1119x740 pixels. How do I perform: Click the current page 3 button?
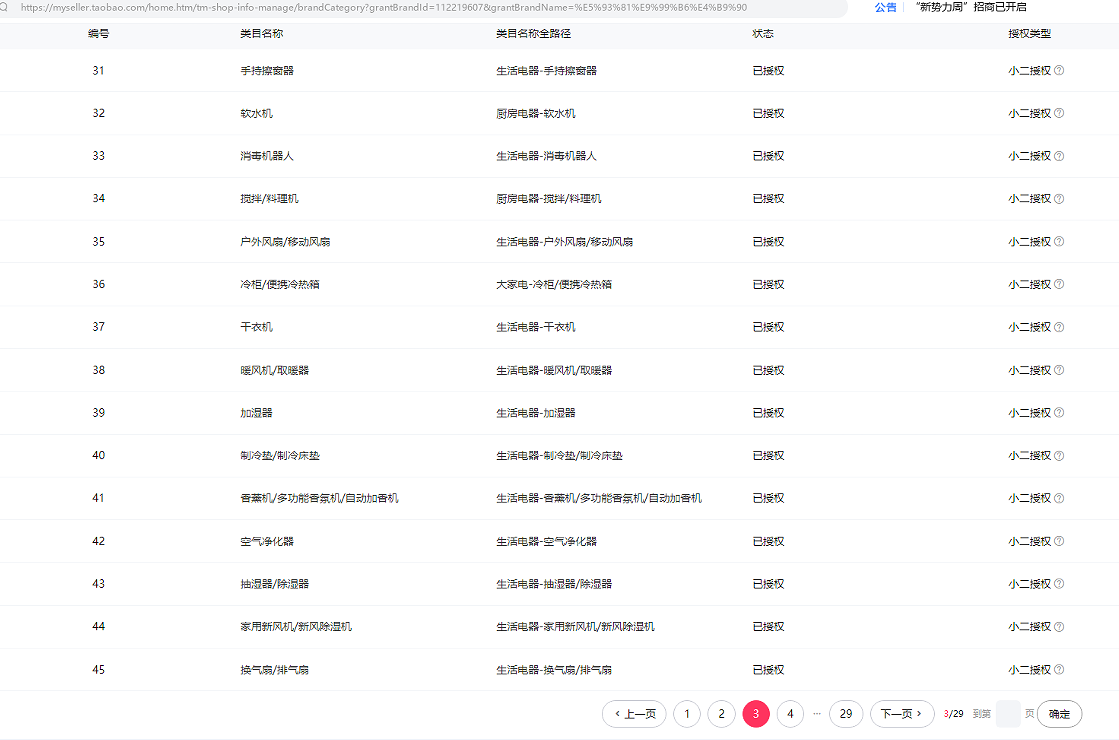coord(756,714)
